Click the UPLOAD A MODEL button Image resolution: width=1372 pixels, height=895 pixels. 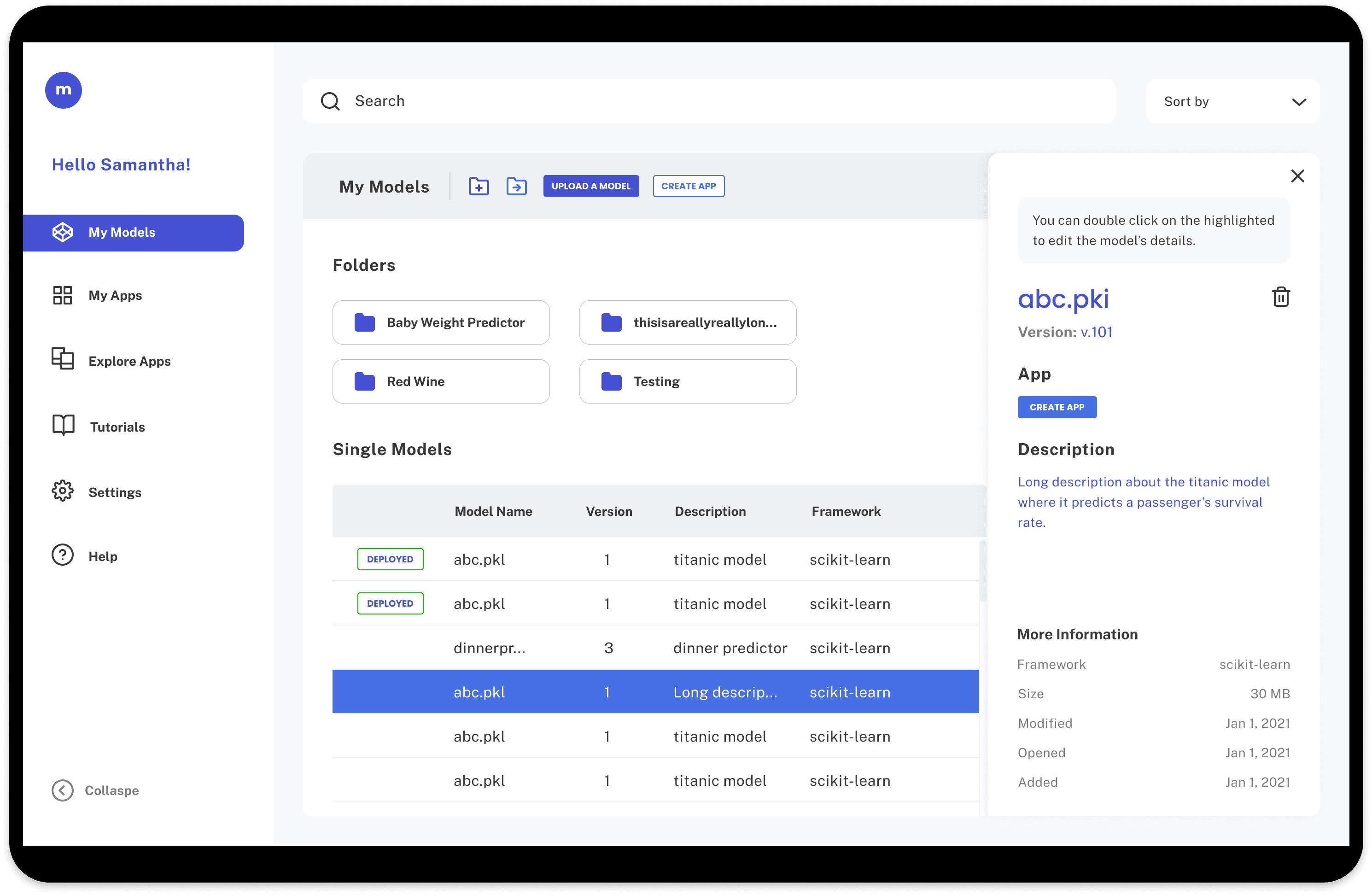590,186
